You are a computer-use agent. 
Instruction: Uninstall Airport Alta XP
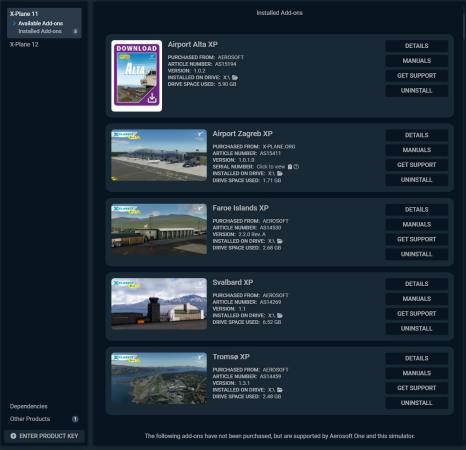tap(417, 91)
